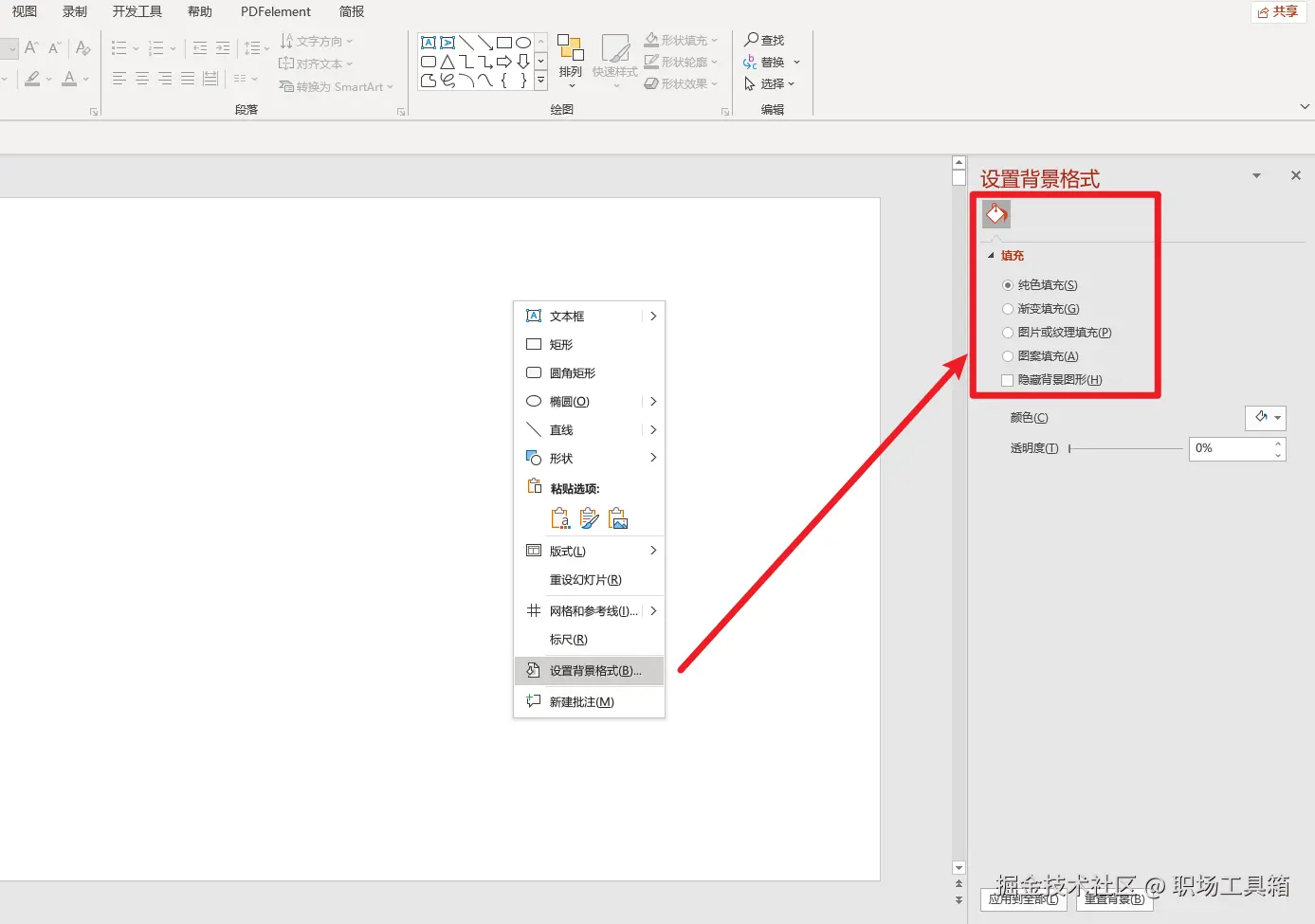Image resolution: width=1315 pixels, height=924 pixels.
Task: Close the 设置背景格式 pane
Action: pos(1296,176)
